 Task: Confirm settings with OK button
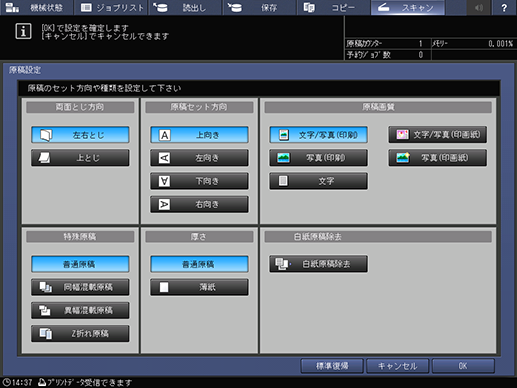pyautogui.click(x=463, y=366)
